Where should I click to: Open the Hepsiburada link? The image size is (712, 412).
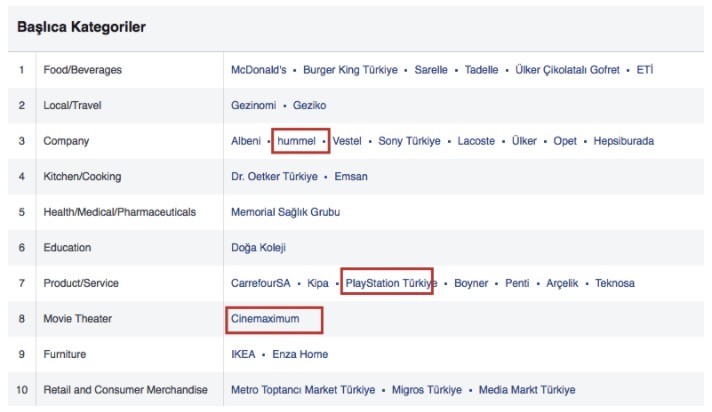click(624, 141)
